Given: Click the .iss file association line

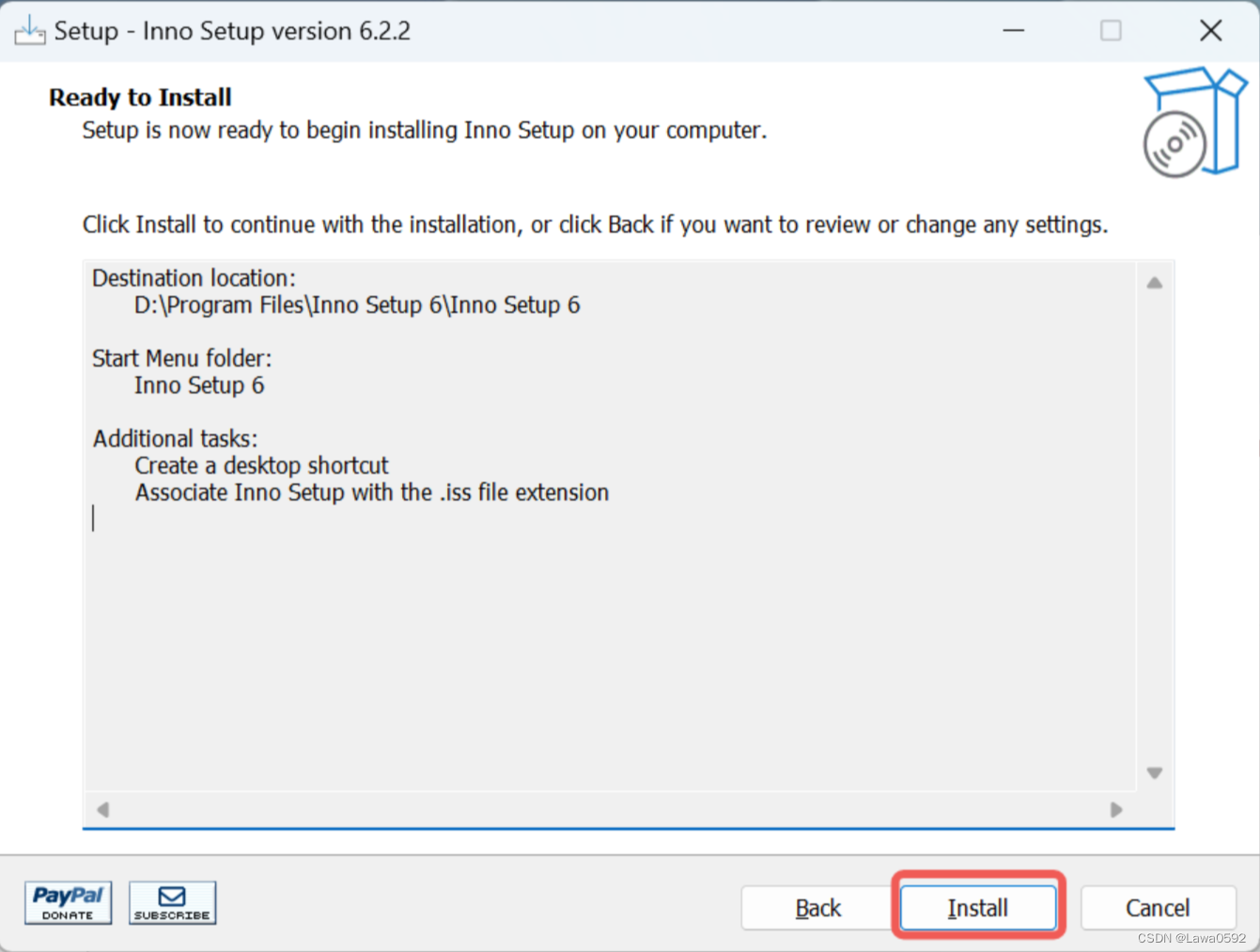Looking at the screenshot, I should [x=371, y=492].
